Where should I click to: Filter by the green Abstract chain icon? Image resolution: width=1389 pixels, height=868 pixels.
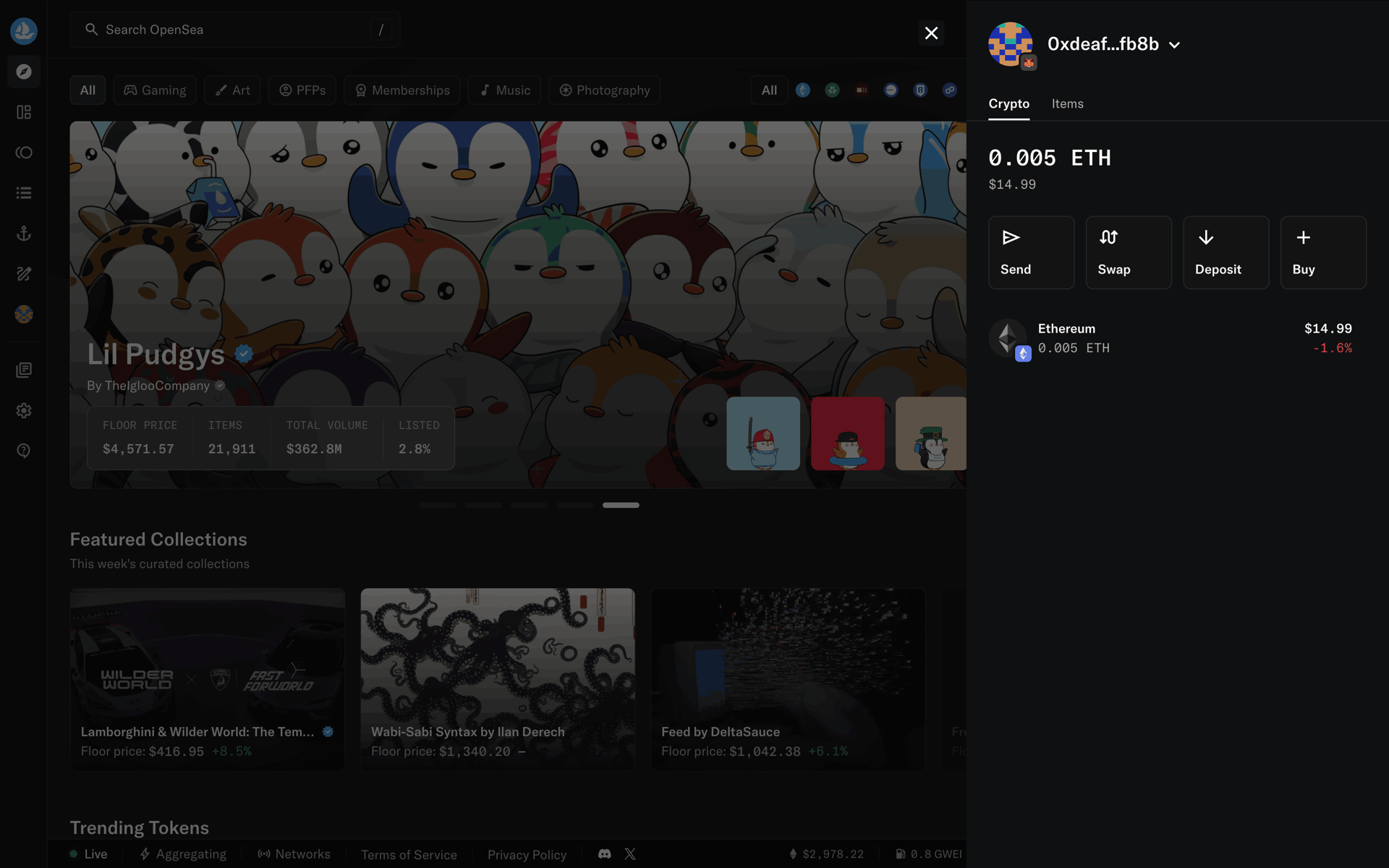(x=833, y=90)
